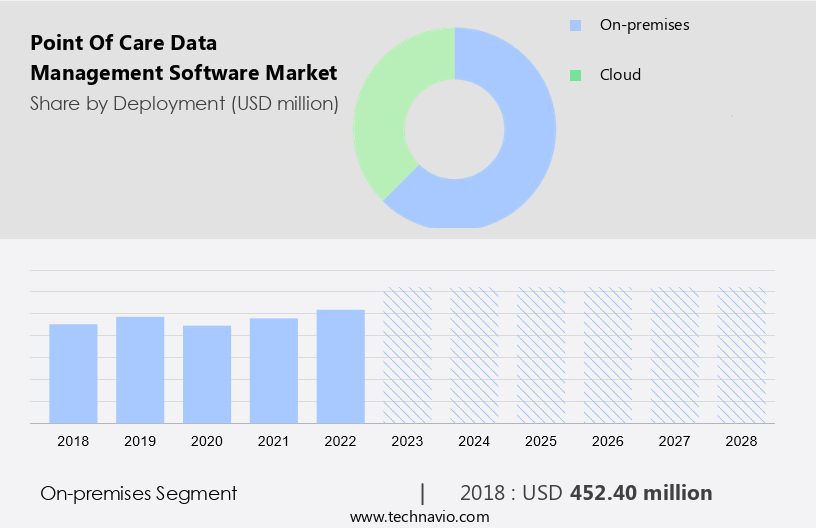Click the 2022 axis label
This screenshot has height=528, width=816.
pos(341,441)
